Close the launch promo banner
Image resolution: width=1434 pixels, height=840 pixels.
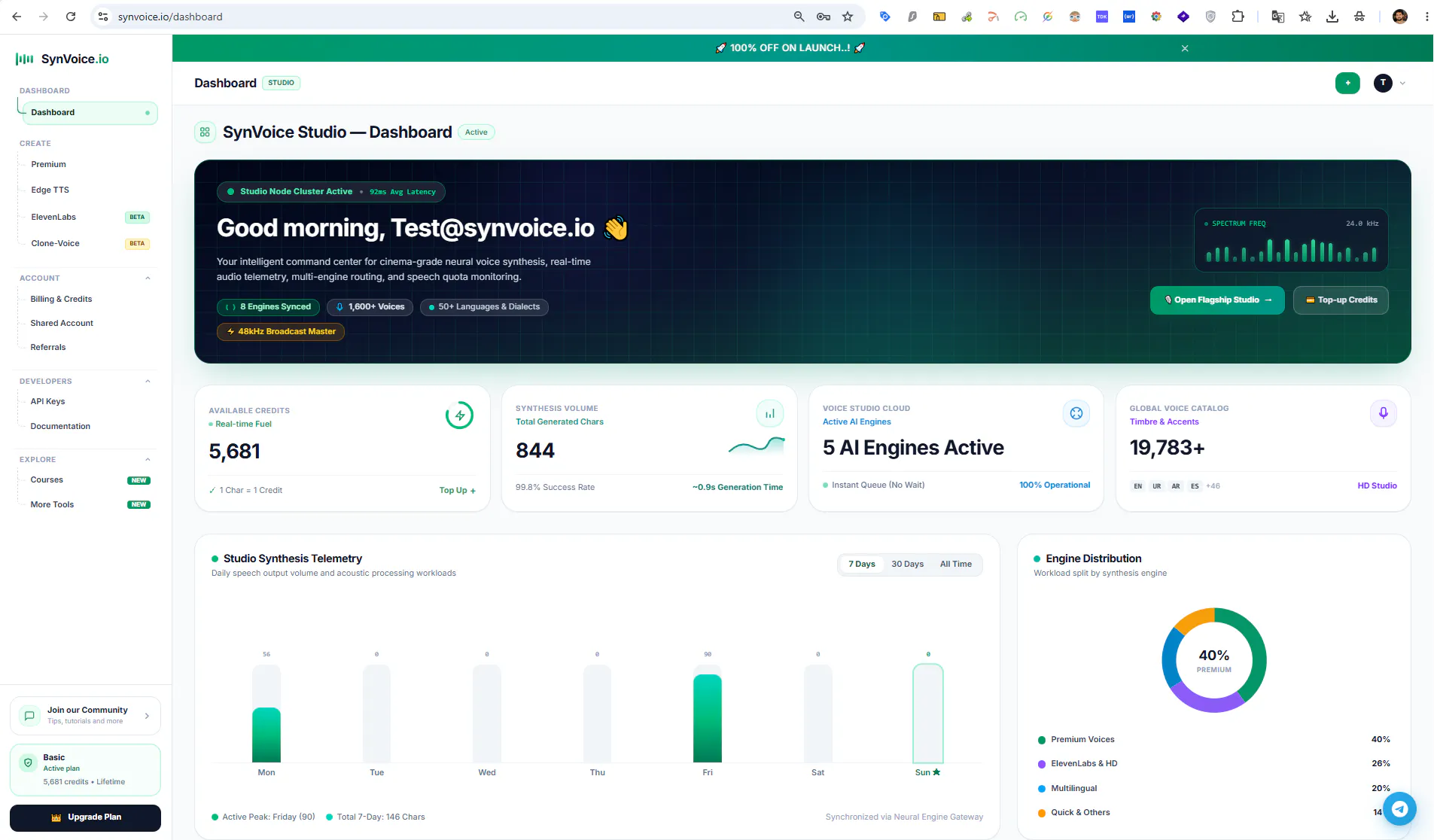point(1185,48)
